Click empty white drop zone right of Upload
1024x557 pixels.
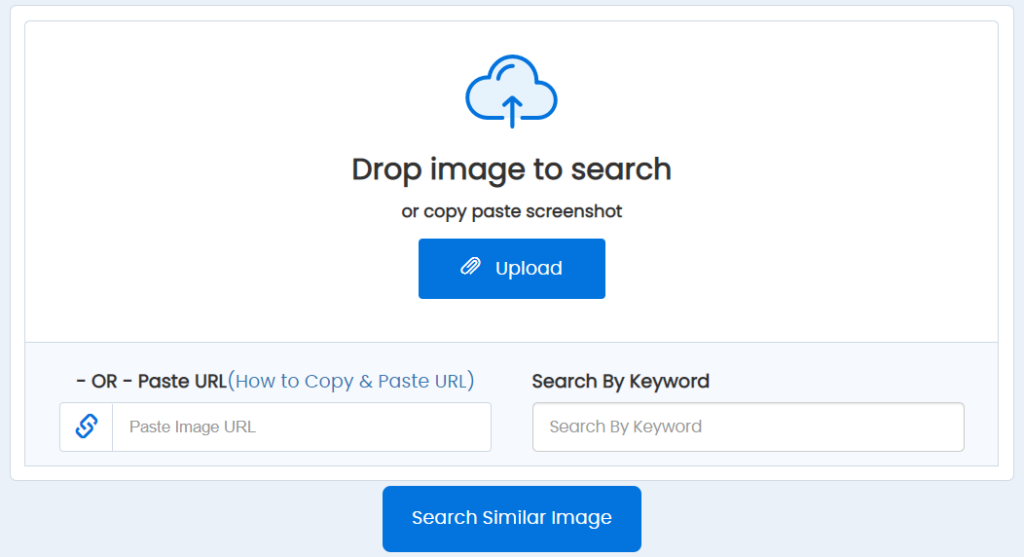[x=800, y=268]
